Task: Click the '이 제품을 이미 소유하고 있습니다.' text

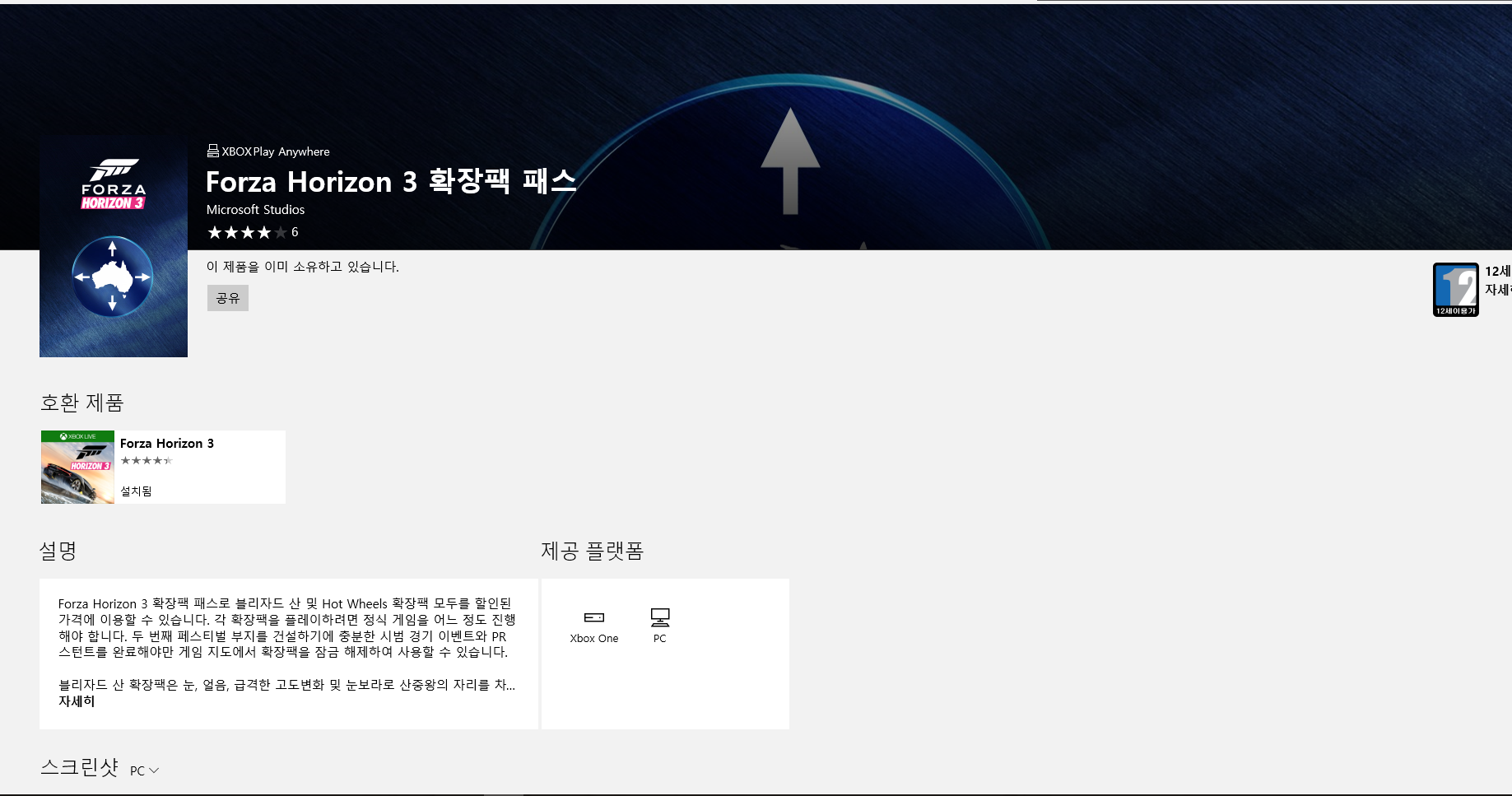Action: (x=303, y=267)
